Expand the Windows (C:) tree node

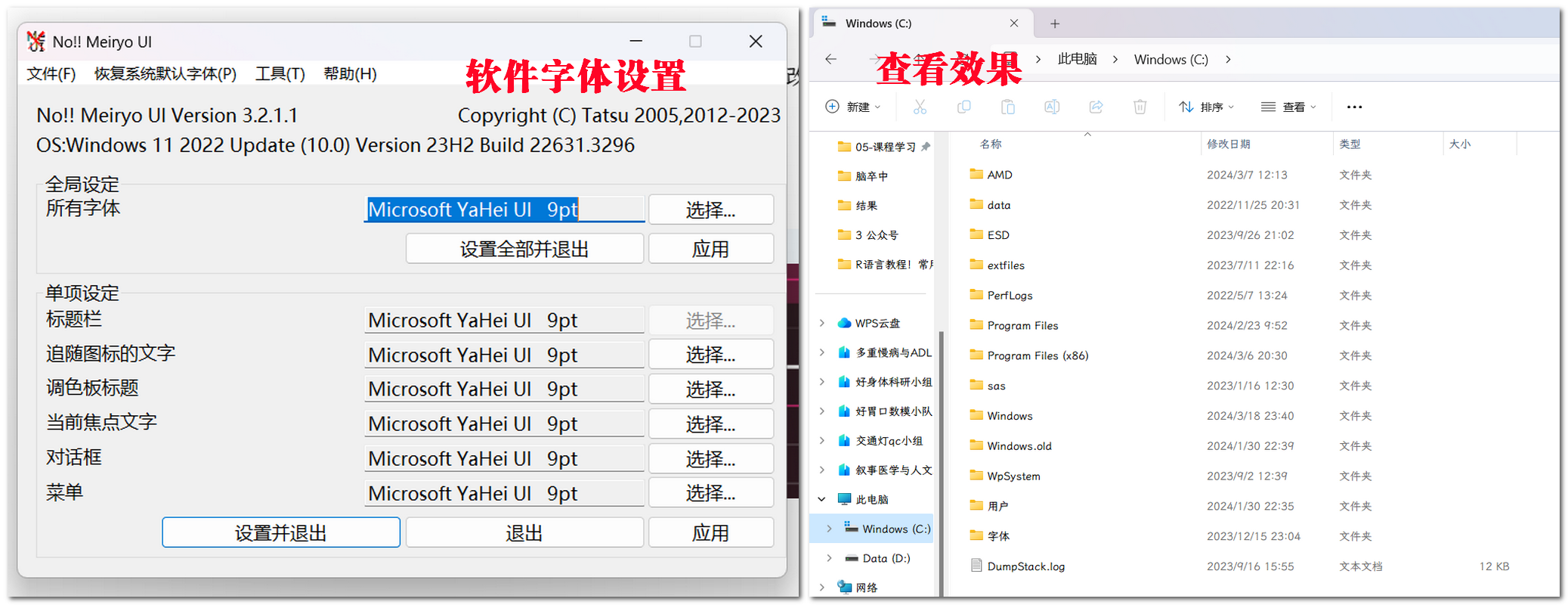pos(830,529)
